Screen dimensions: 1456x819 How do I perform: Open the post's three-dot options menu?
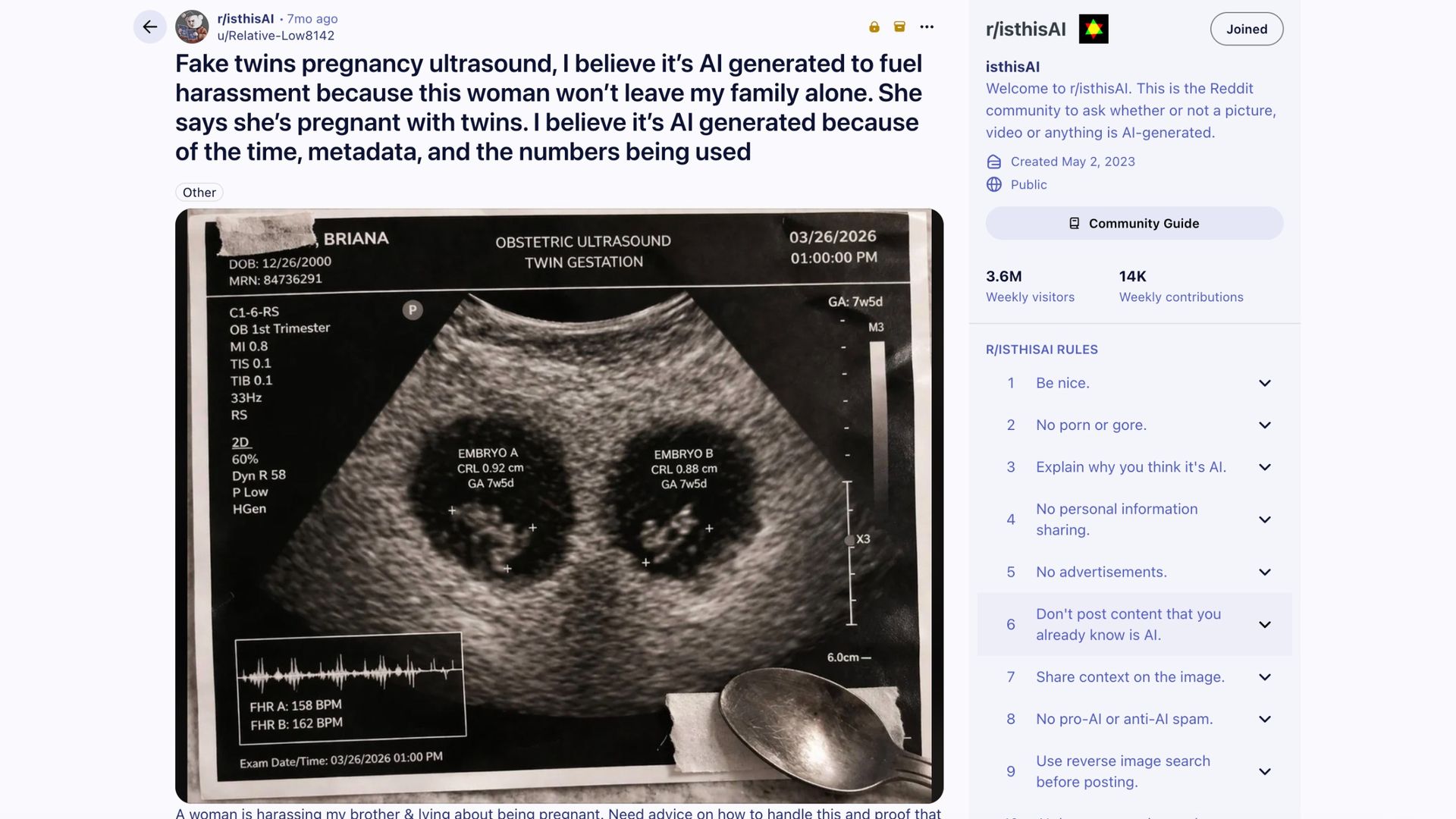click(x=927, y=27)
